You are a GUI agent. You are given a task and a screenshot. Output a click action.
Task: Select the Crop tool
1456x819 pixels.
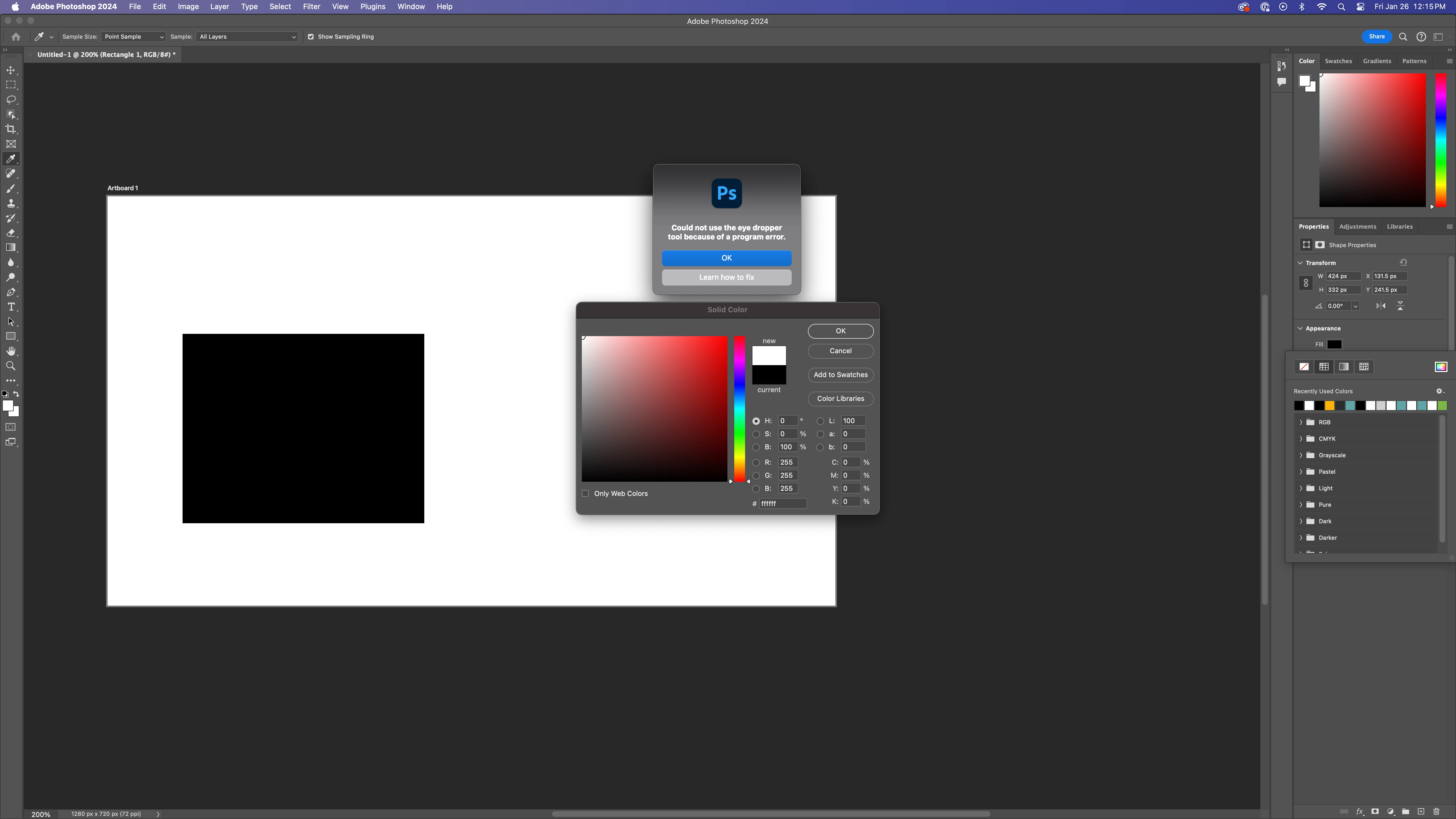[11, 129]
